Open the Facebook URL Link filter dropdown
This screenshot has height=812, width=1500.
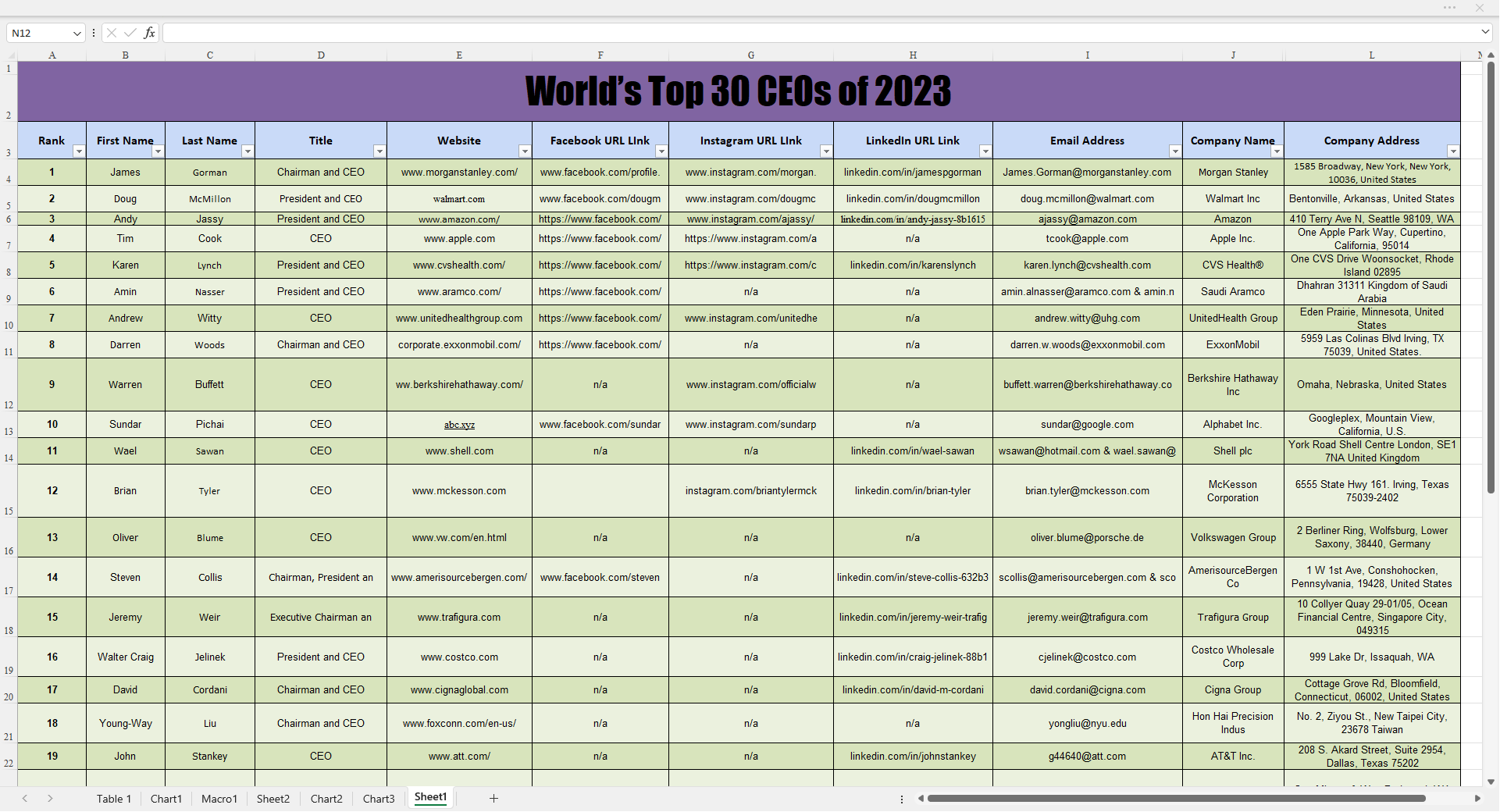tap(661, 151)
